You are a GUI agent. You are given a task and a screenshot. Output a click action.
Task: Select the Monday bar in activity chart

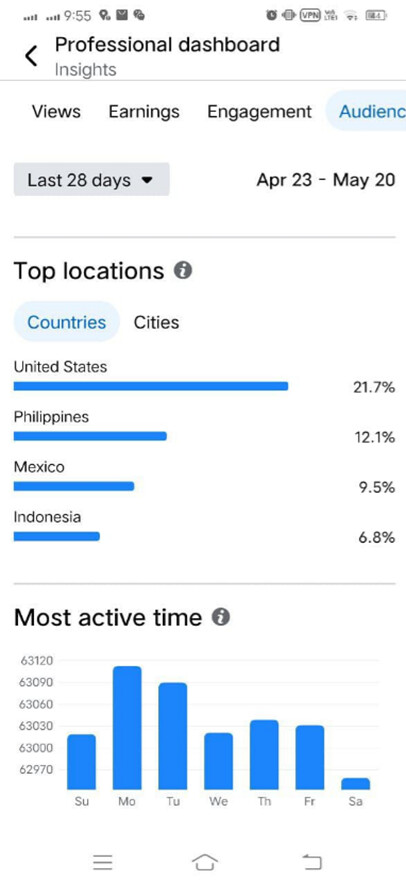(127, 727)
